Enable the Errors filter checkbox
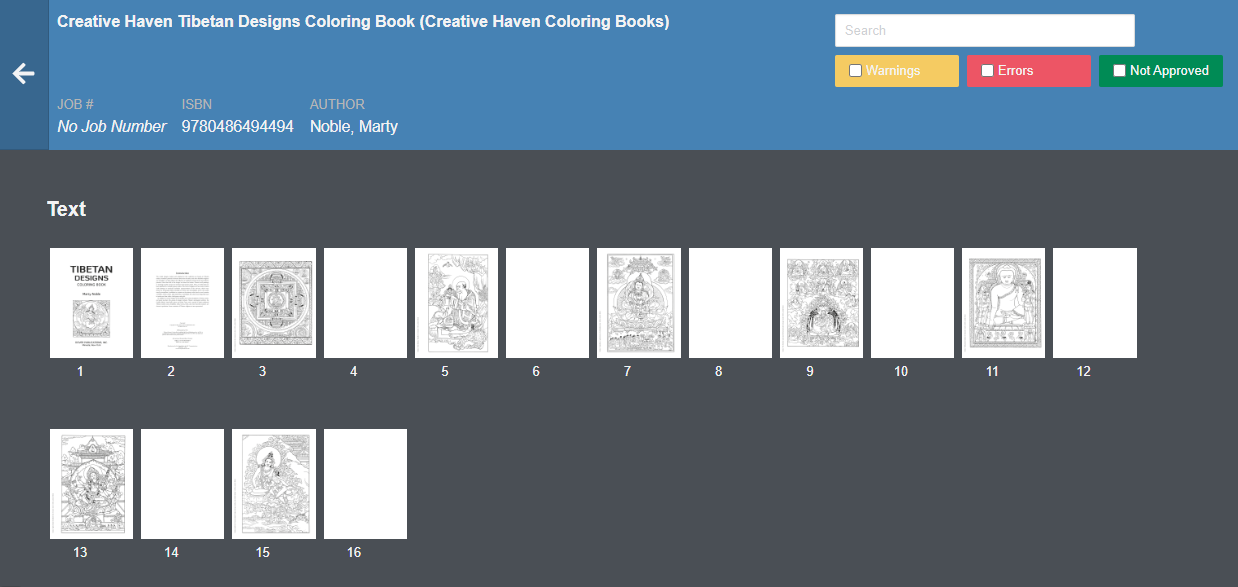 tap(987, 71)
